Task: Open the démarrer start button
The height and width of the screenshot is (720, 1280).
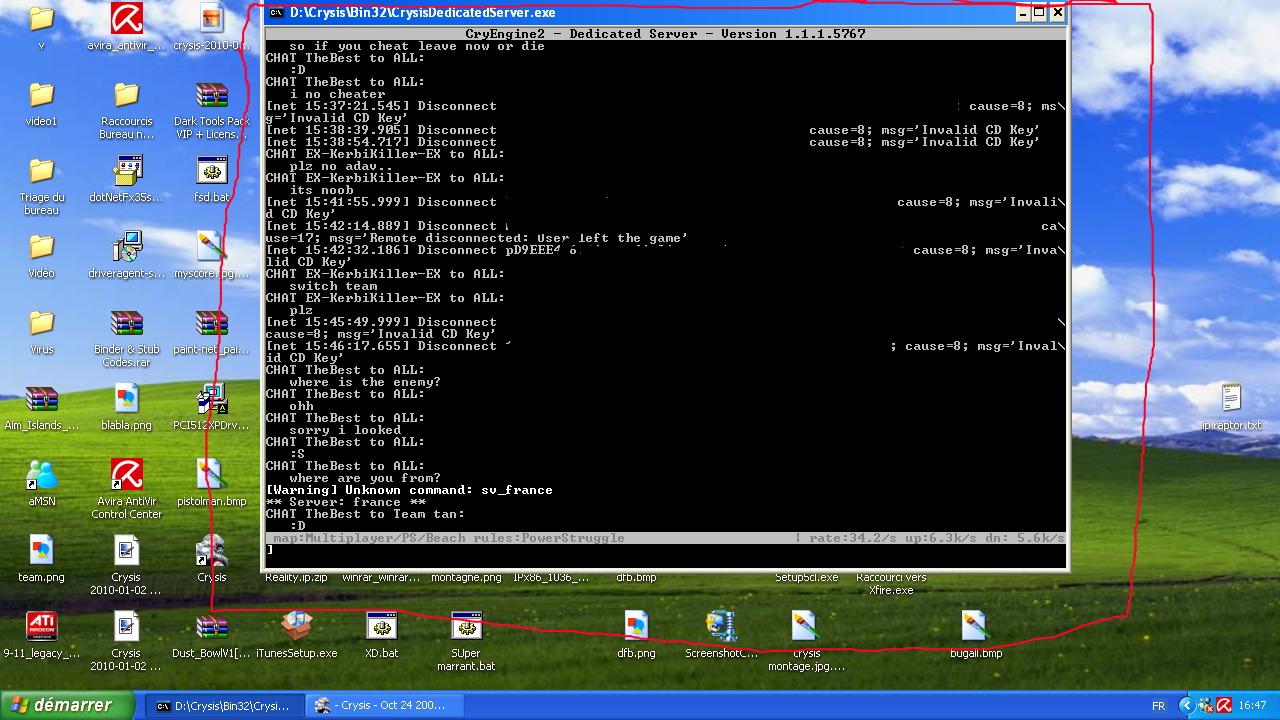Action: [67, 705]
